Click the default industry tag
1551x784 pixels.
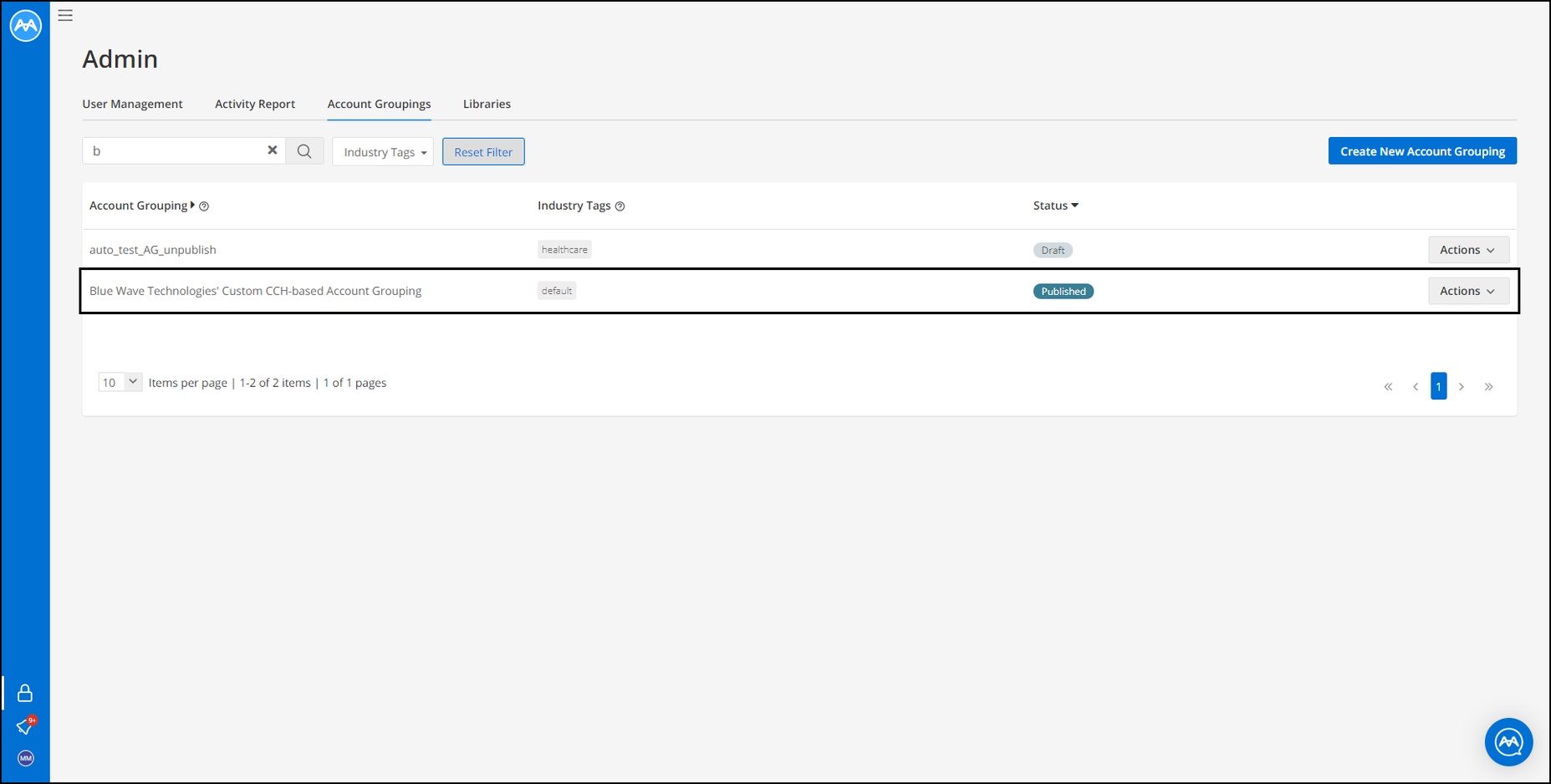(557, 291)
